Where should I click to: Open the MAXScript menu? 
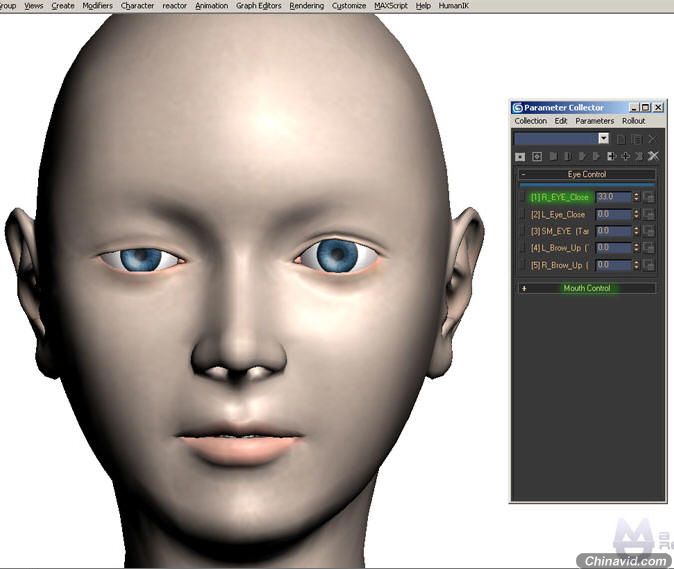click(x=391, y=6)
